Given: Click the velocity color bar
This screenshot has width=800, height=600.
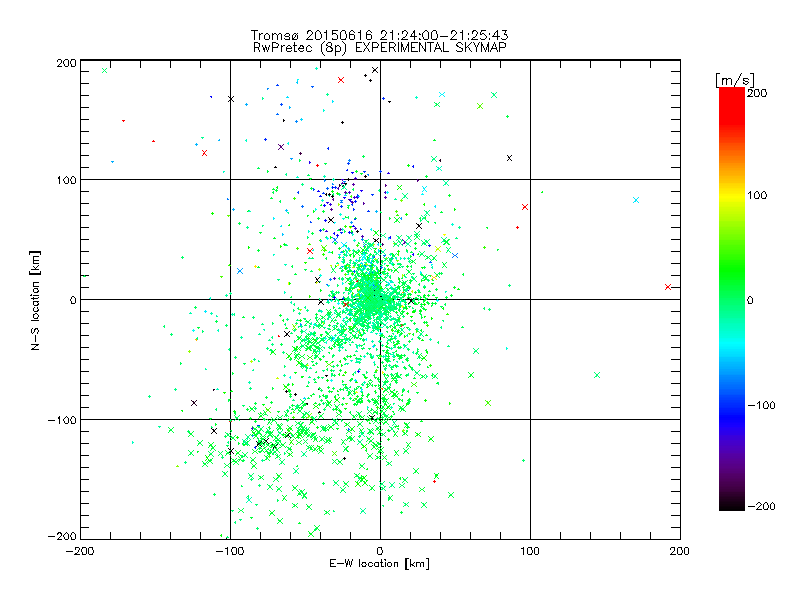Looking at the screenshot, I should (x=732, y=298).
